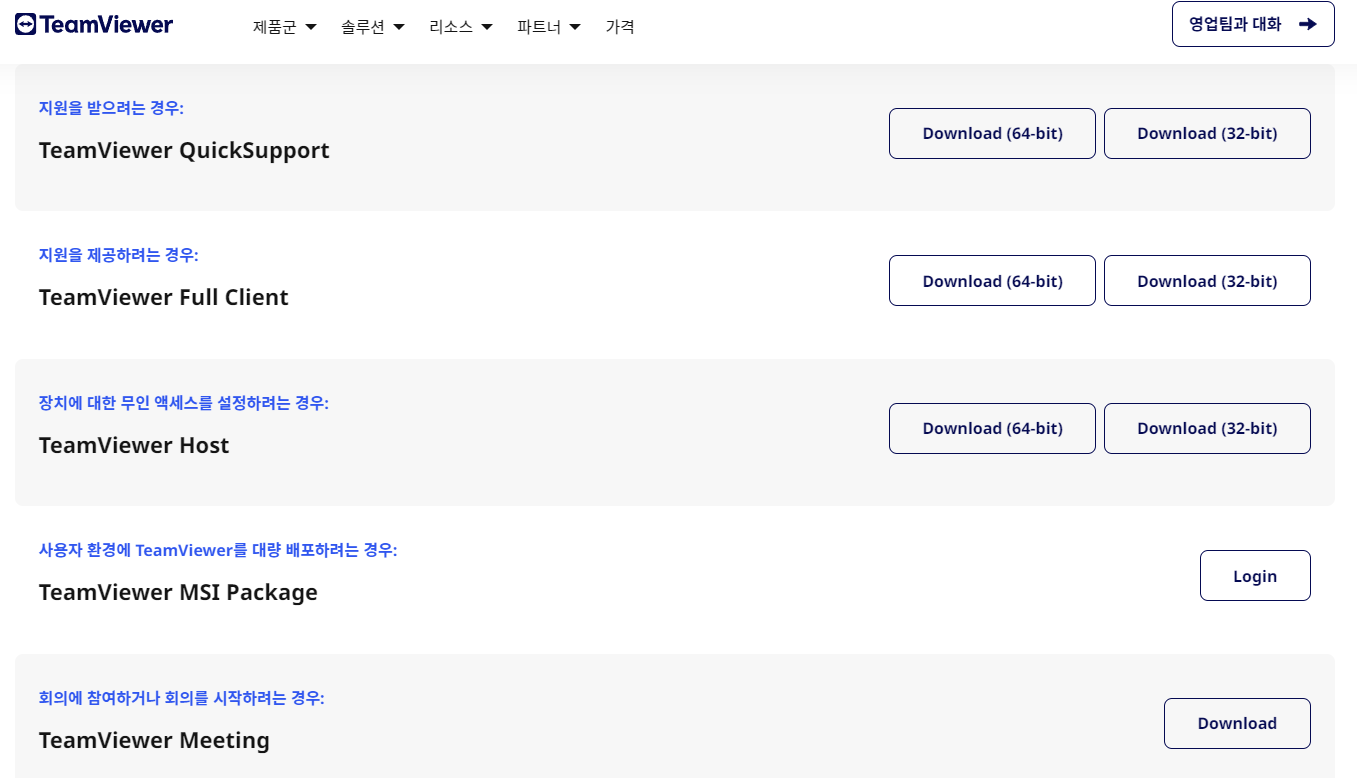
Task: Select the TeamViewer Host heading
Action: 134,445
